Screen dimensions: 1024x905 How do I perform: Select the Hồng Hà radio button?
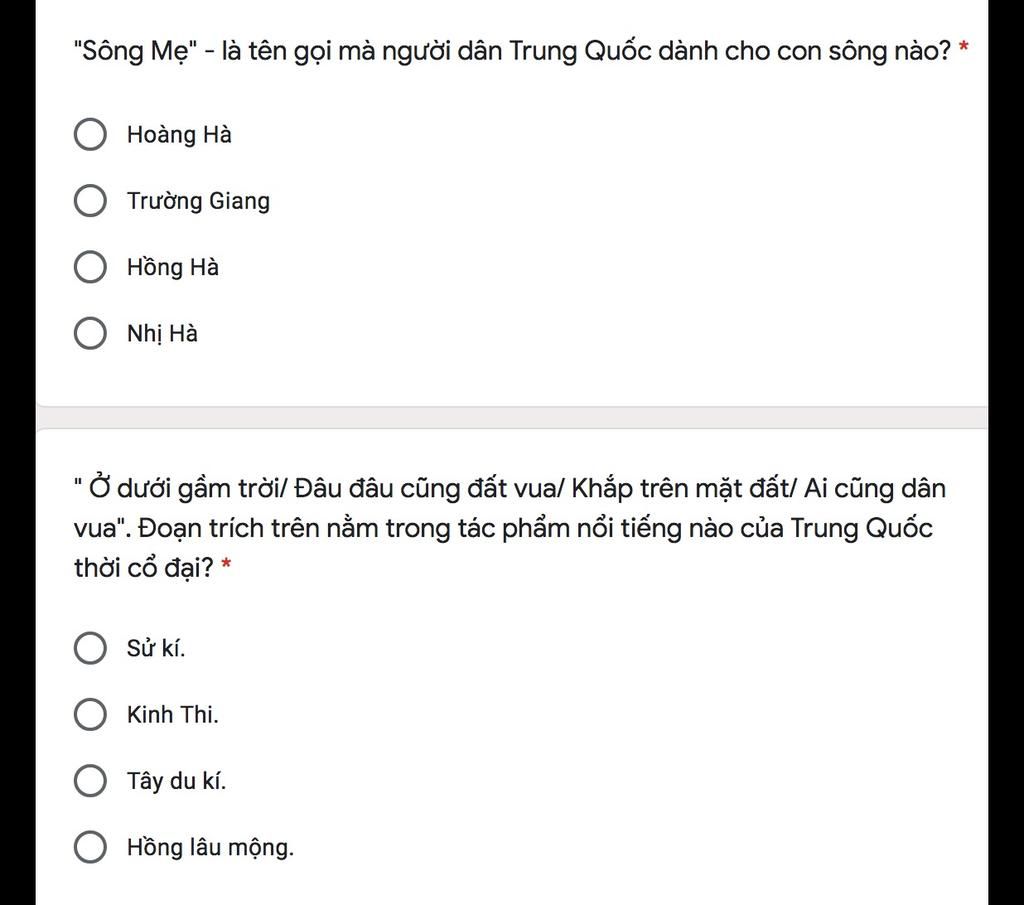pos(90,267)
